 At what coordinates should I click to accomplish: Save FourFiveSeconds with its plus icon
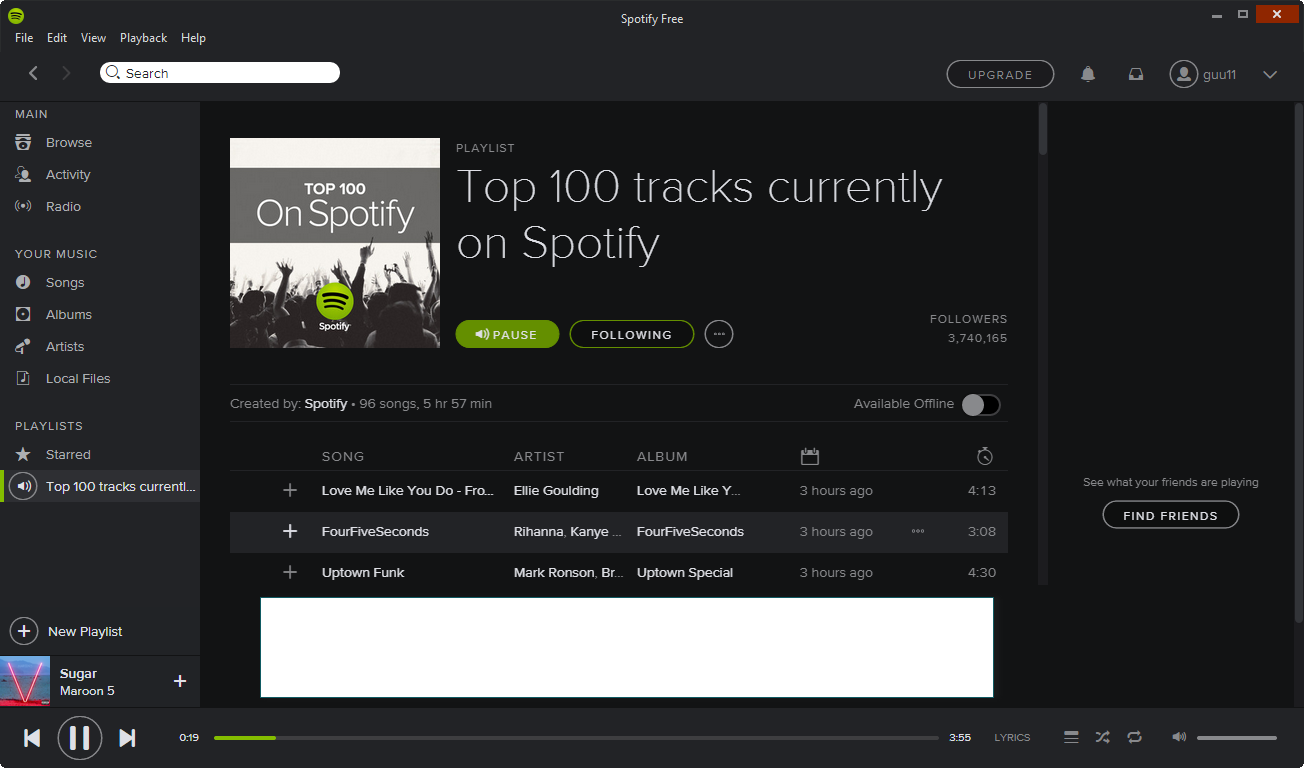(x=290, y=531)
